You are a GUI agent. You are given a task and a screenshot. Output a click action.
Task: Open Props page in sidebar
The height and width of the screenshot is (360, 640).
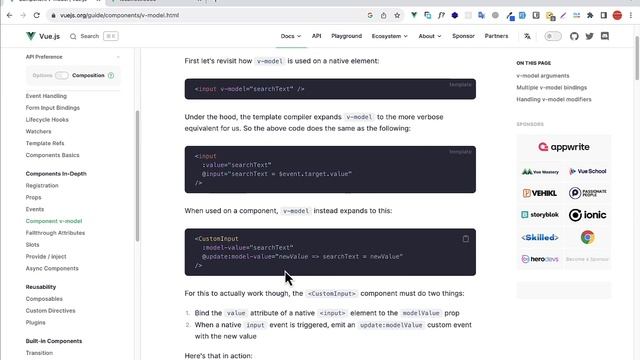33,197
